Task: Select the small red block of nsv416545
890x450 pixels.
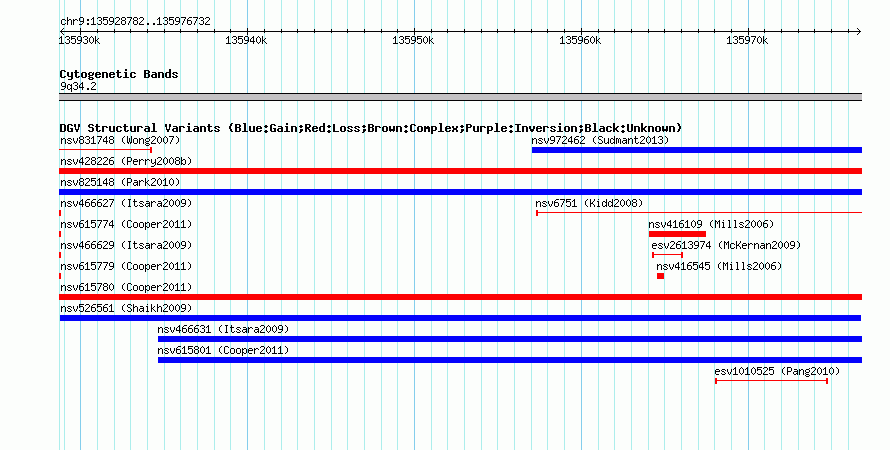Action: point(661,276)
